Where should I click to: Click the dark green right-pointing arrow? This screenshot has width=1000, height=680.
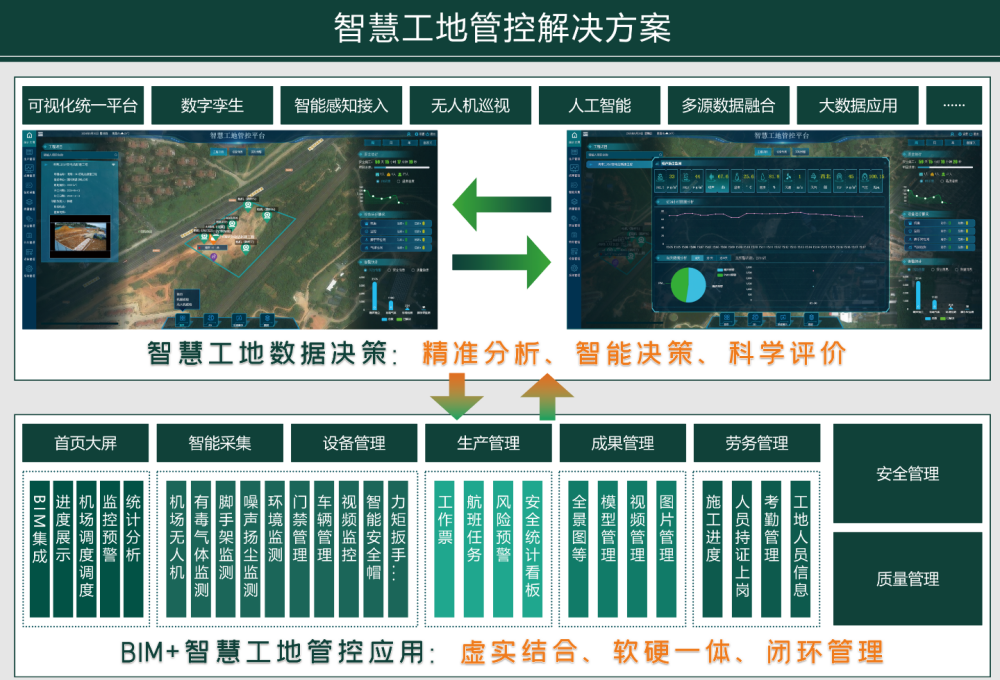[x=500, y=263]
